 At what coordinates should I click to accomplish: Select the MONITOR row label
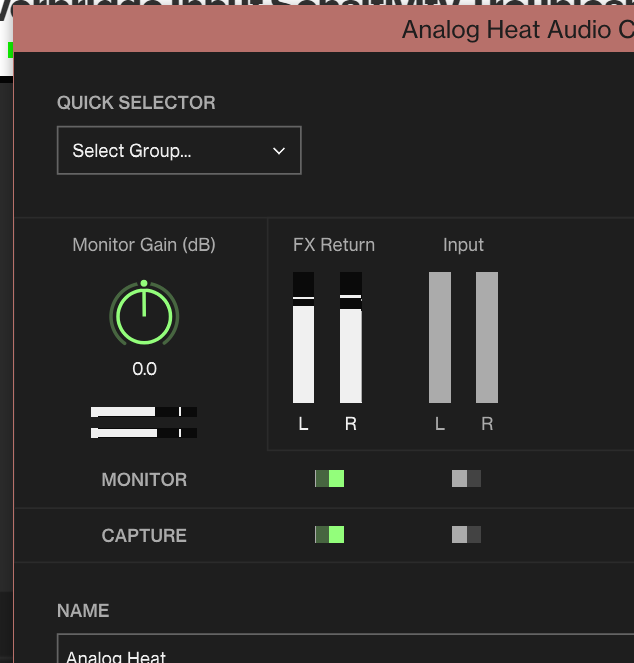[144, 480]
